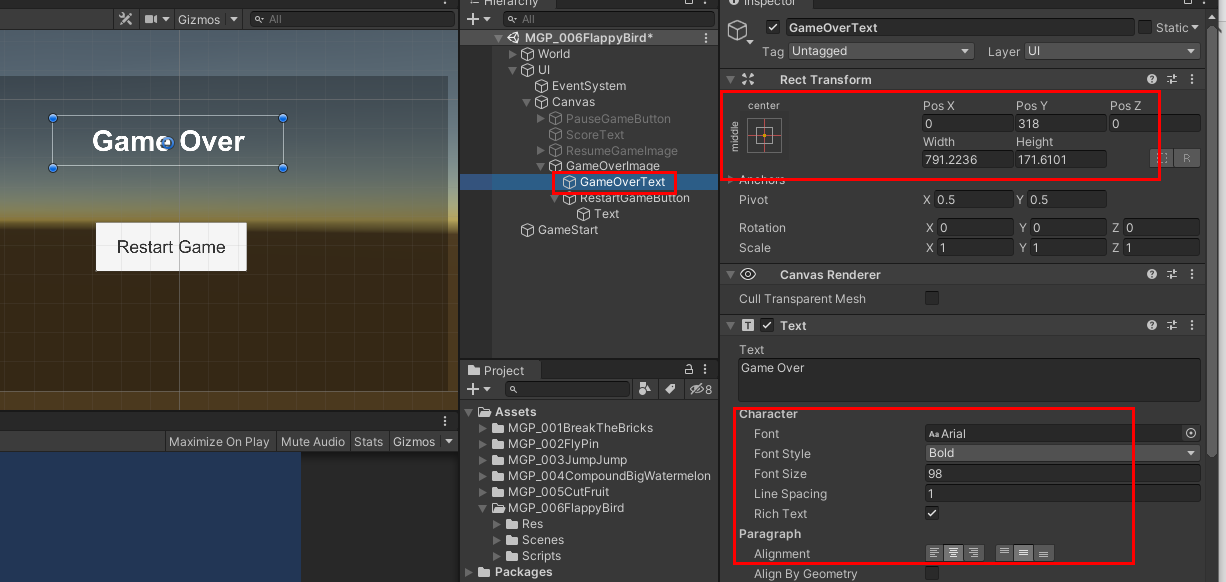
Task: Select the Game Over text in Scene view
Action: (x=168, y=142)
